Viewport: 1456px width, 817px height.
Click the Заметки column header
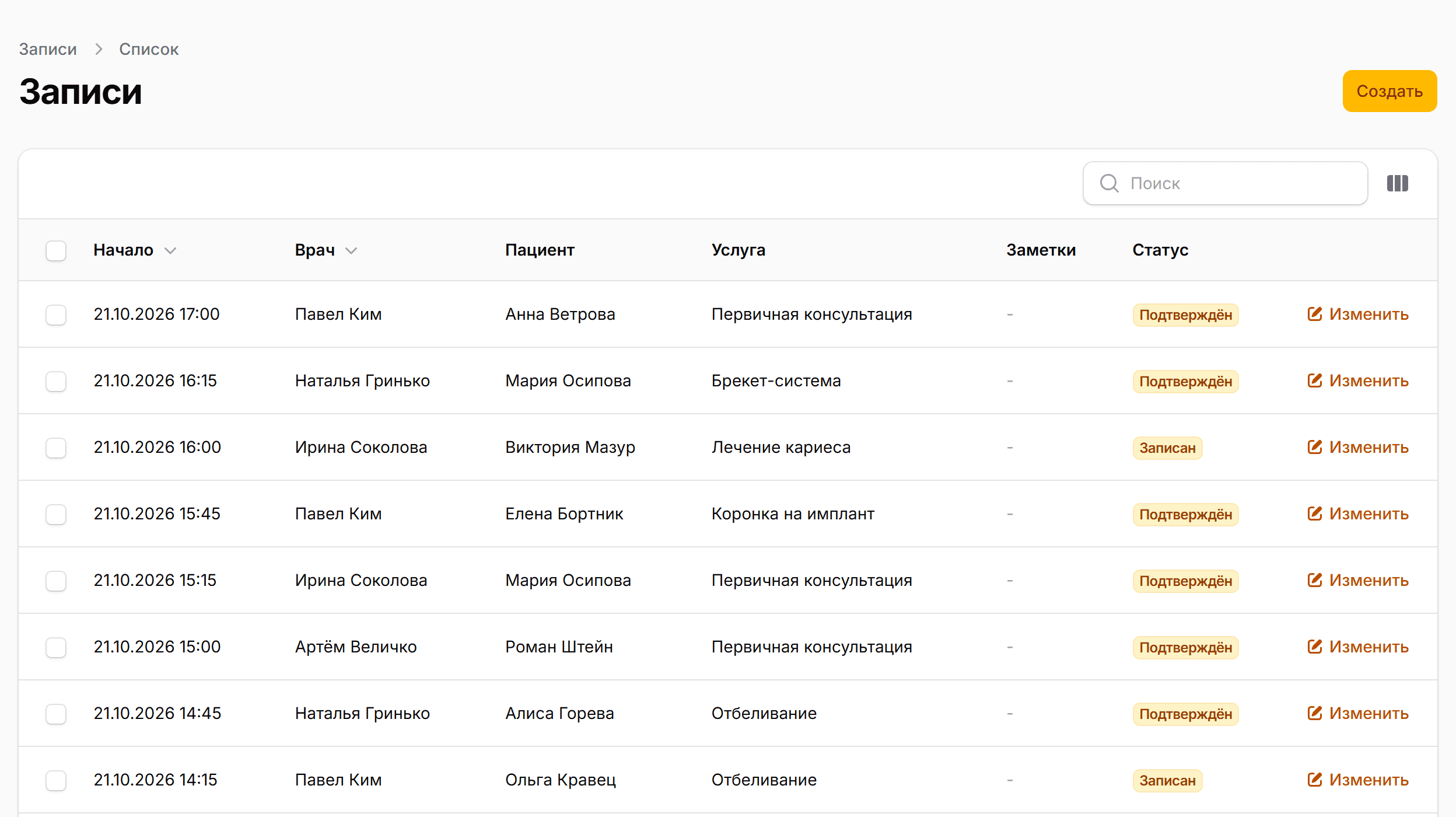pos(1041,250)
